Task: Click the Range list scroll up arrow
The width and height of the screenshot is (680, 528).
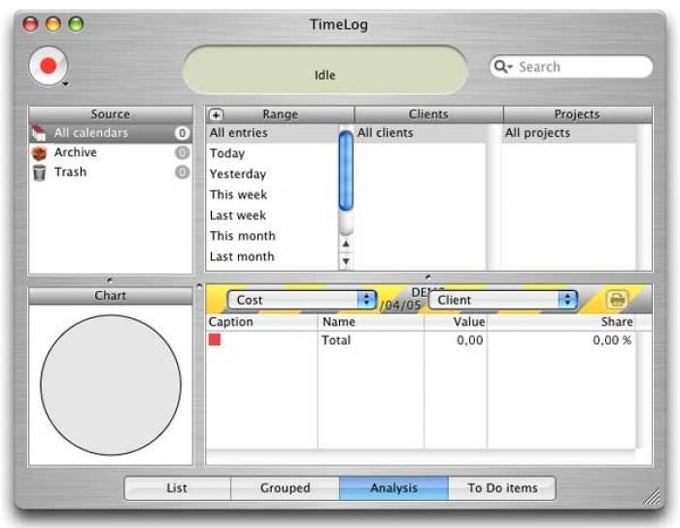Action: point(346,244)
